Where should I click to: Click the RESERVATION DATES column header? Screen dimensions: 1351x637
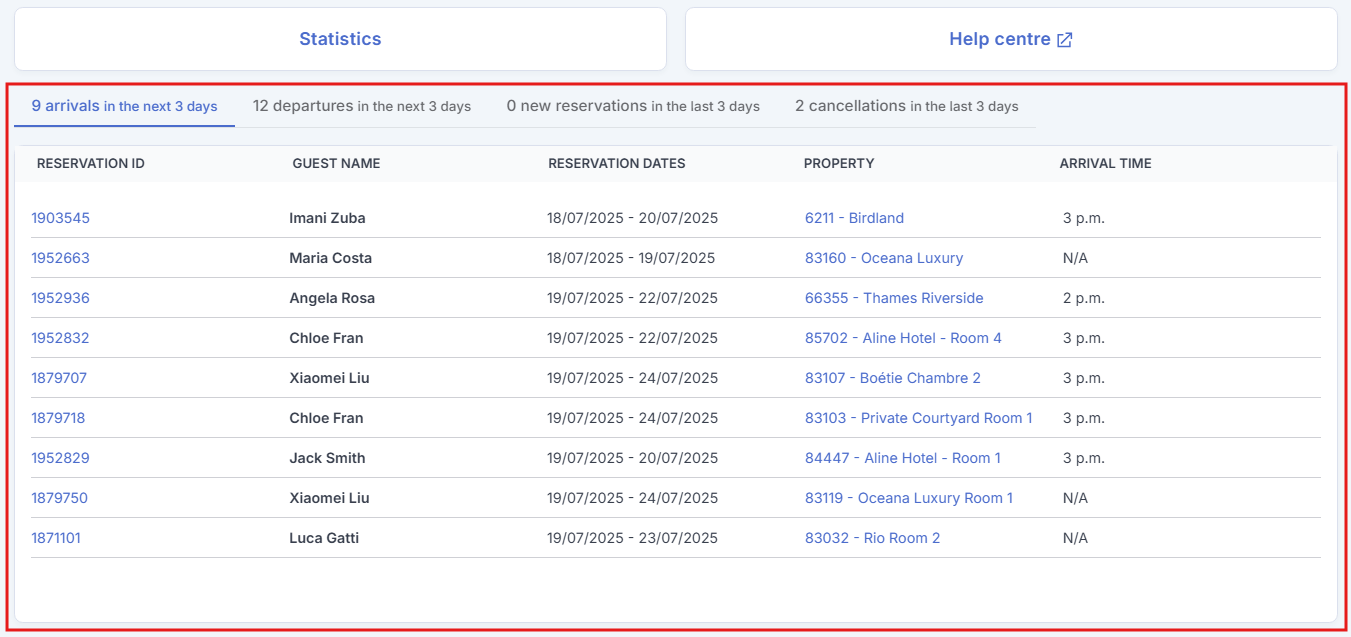617,163
